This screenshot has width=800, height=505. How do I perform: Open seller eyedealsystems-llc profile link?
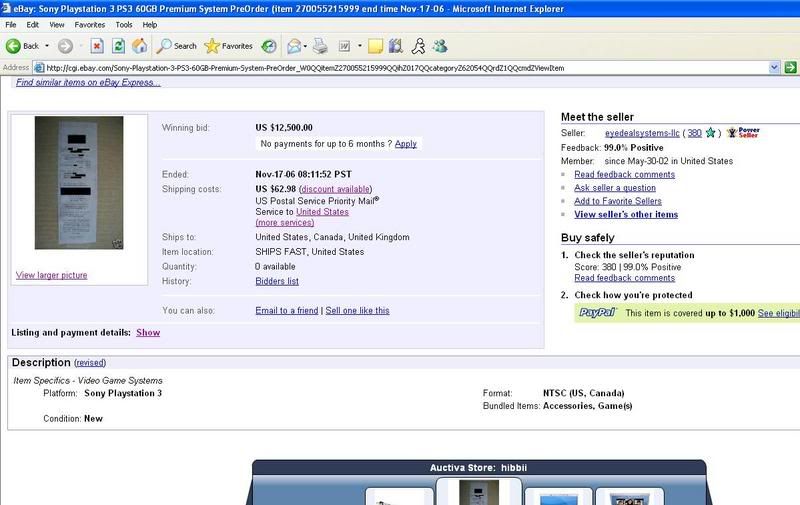click(x=642, y=133)
